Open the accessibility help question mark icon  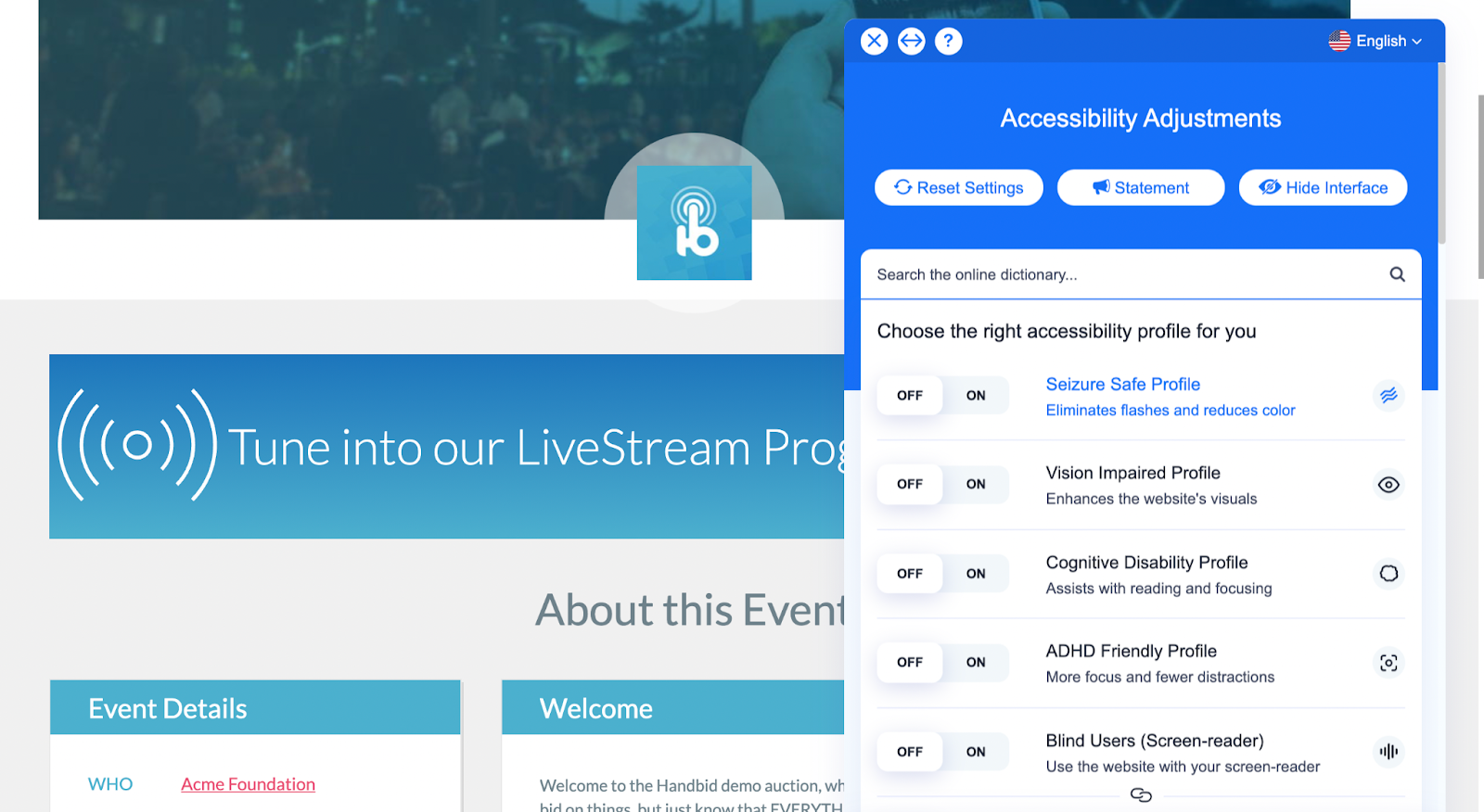(949, 41)
